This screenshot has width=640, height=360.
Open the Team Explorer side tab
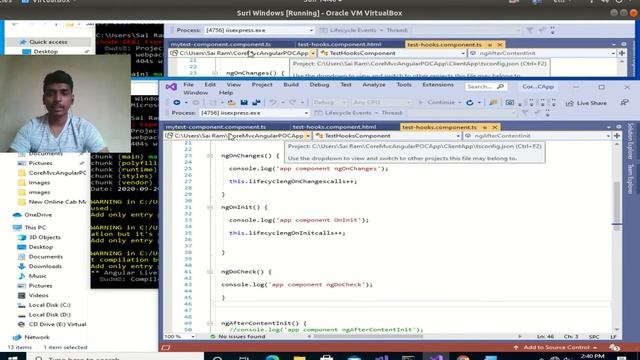630,179
